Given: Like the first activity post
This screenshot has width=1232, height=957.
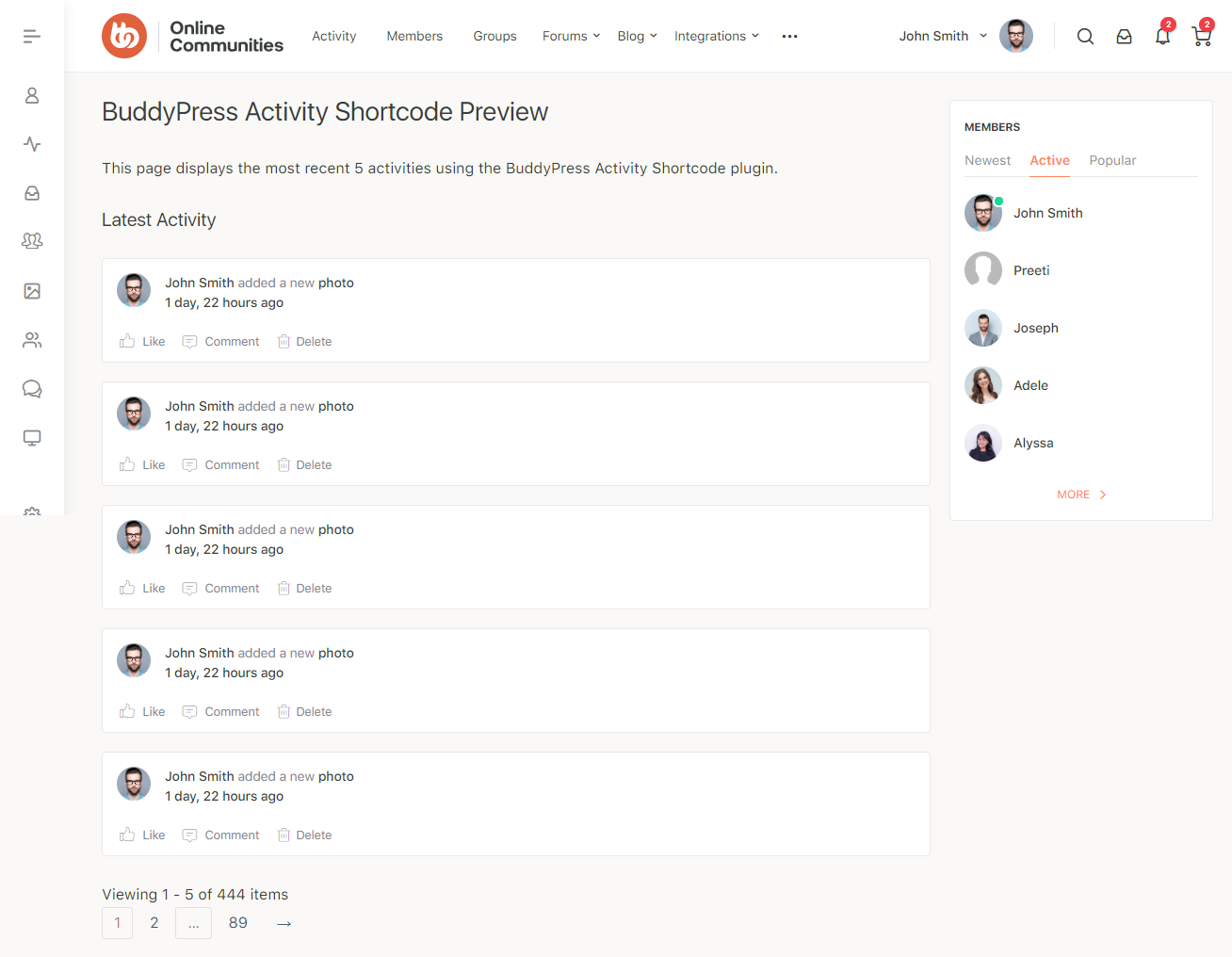Looking at the screenshot, I should [143, 342].
